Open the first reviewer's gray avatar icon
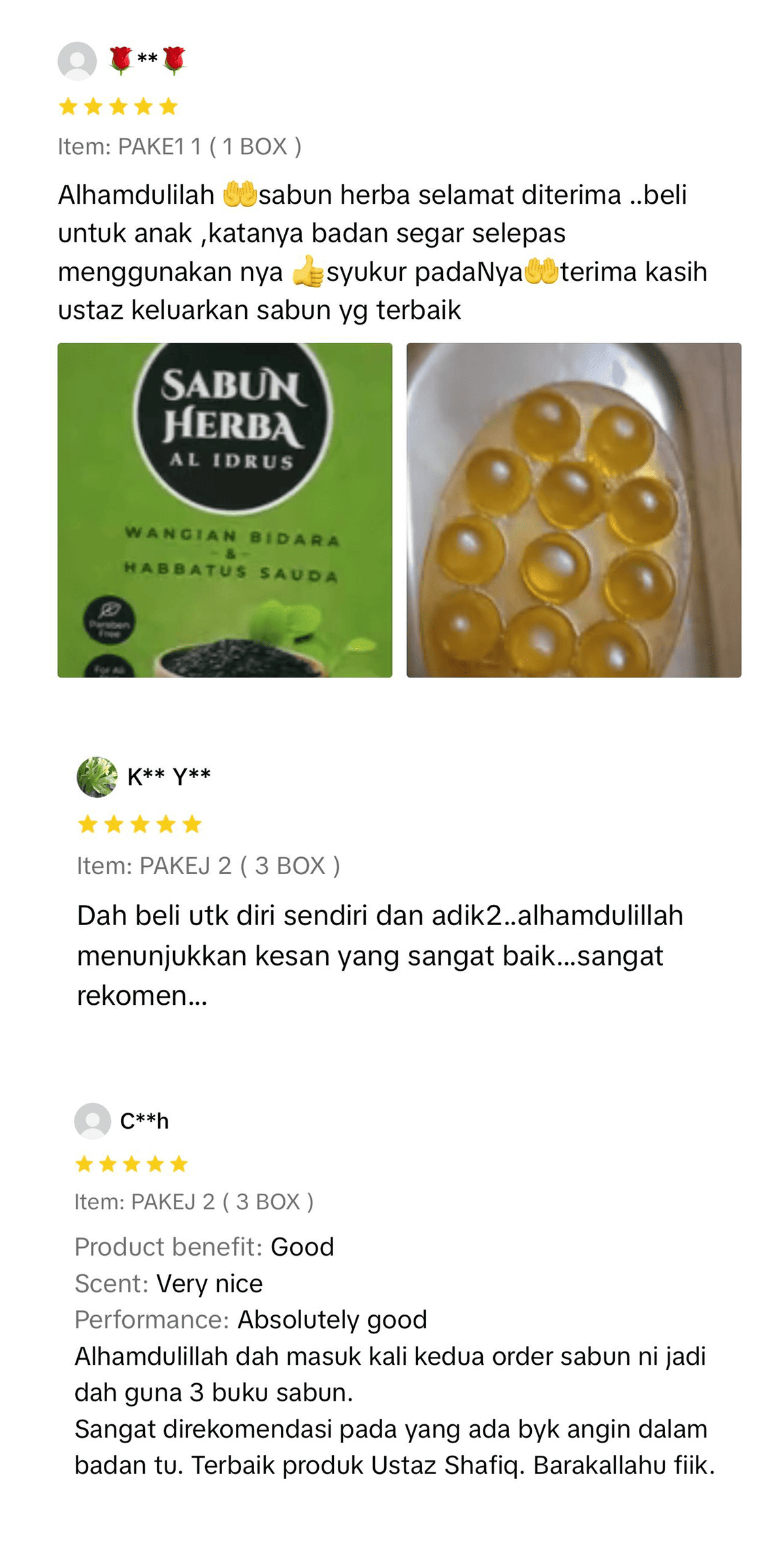The image size is (784, 1568). pos(77,61)
